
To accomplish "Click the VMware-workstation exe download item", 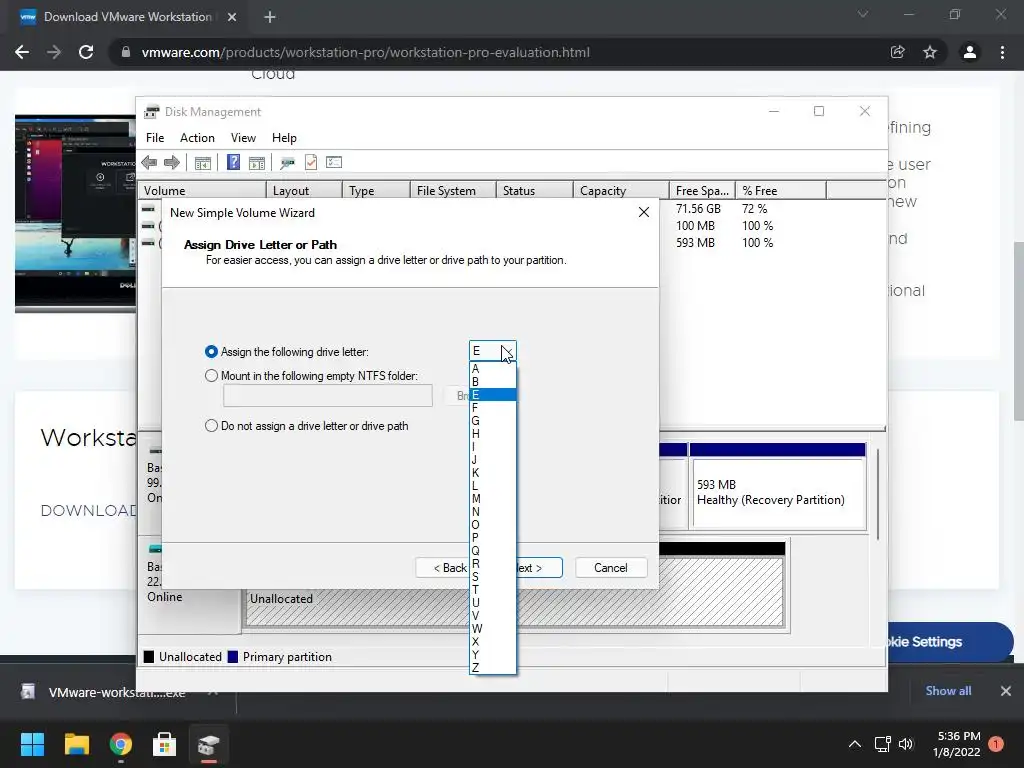I will click(x=116, y=692).
